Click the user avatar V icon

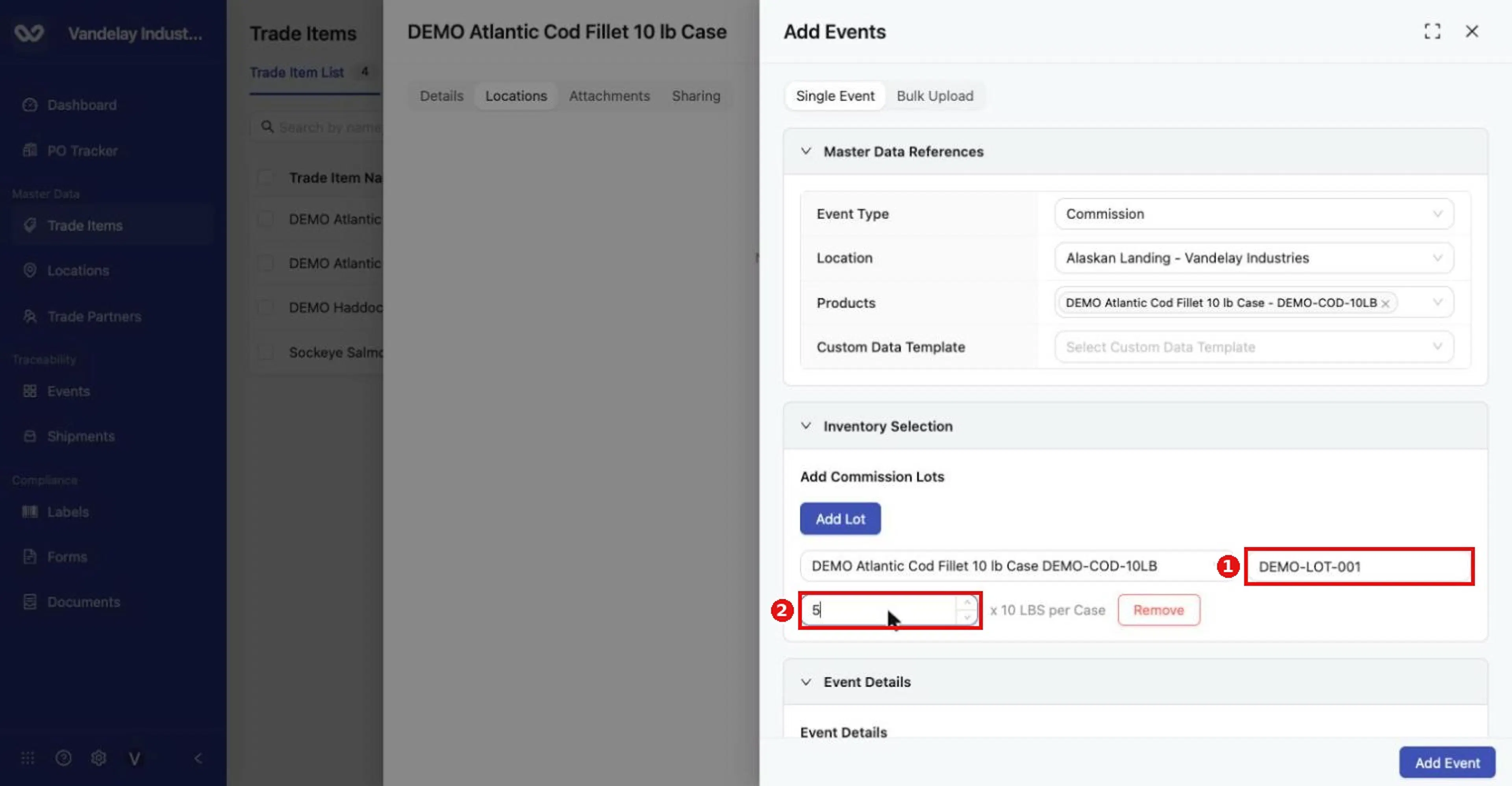pos(134,758)
